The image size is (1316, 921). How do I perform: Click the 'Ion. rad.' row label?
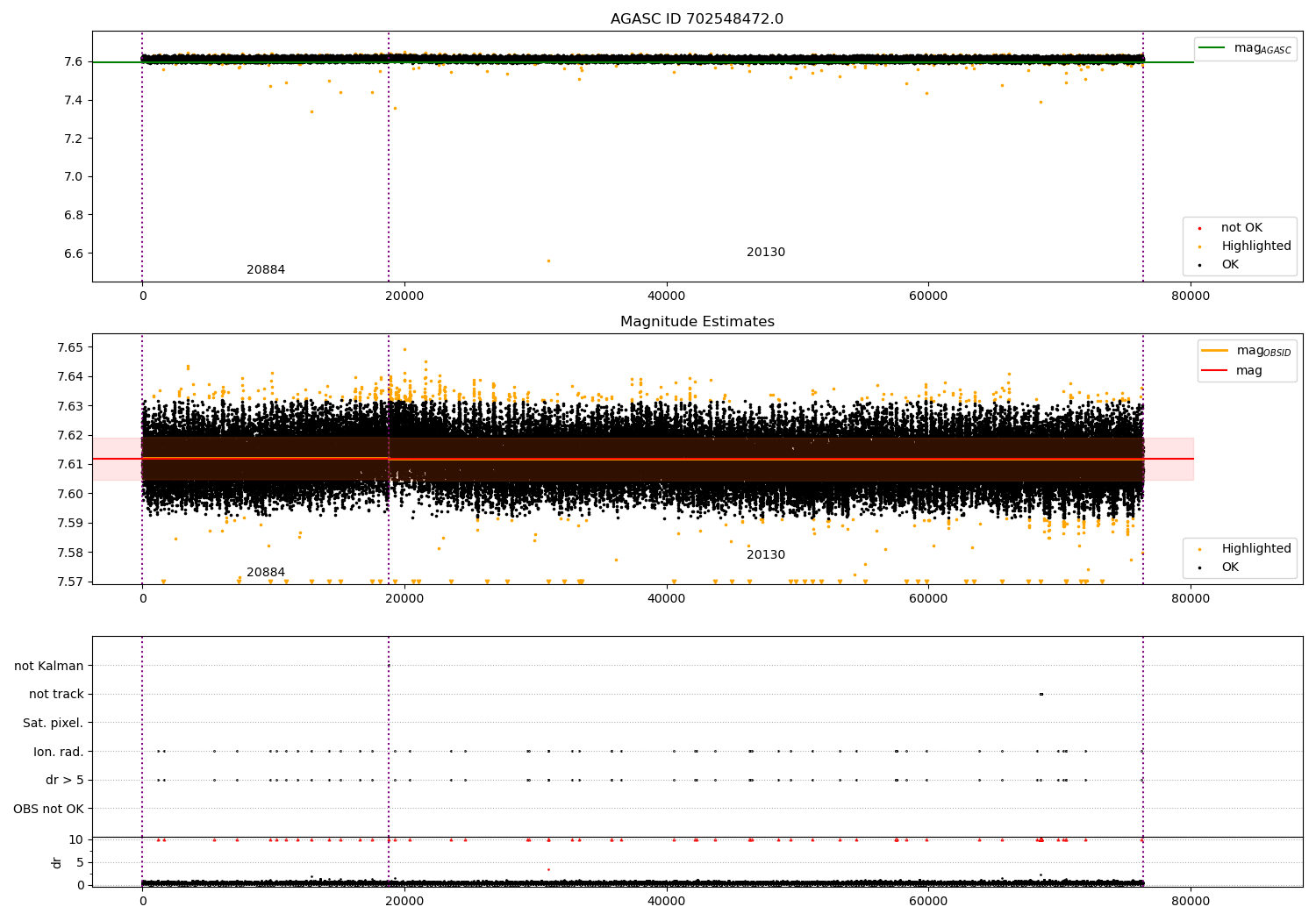[59, 753]
